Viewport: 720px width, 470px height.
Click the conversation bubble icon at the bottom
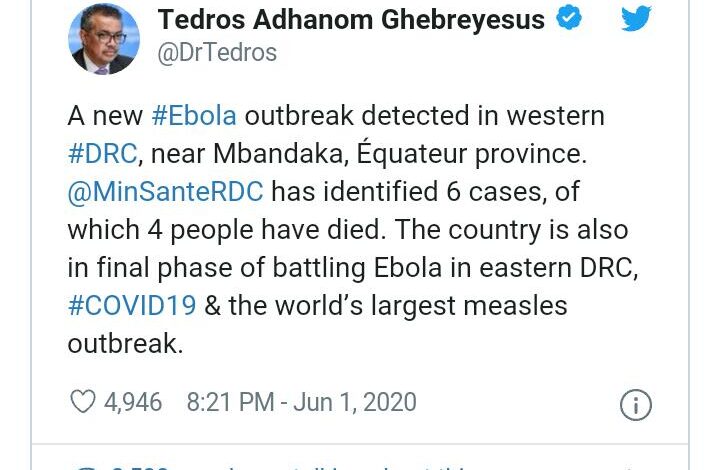(x=86, y=466)
